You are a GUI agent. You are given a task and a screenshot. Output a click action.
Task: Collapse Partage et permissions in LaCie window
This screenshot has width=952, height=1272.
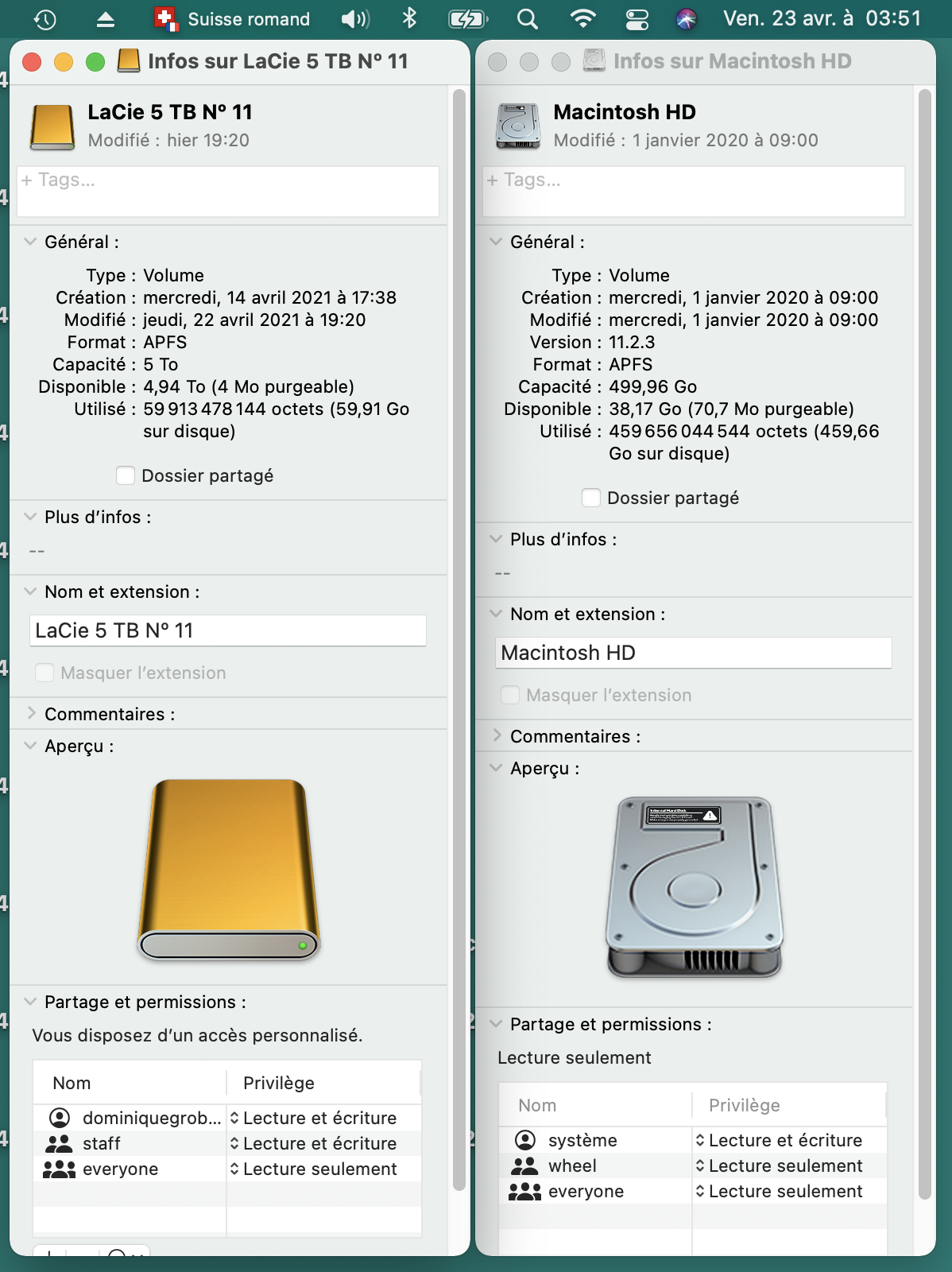pyautogui.click(x=30, y=1002)
